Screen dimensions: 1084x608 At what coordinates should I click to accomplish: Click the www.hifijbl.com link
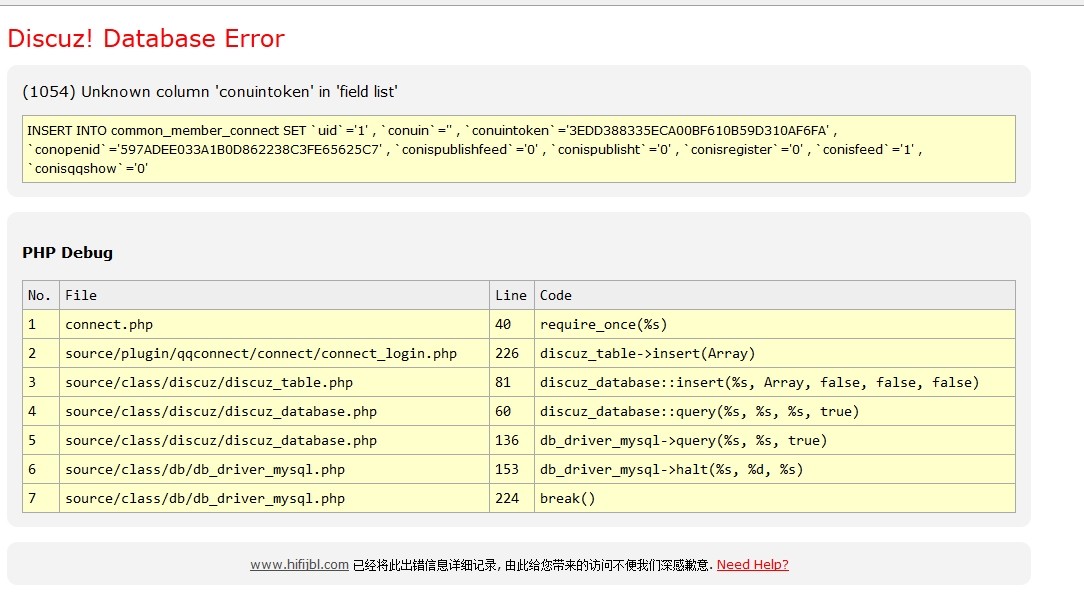tap(299, 565)
